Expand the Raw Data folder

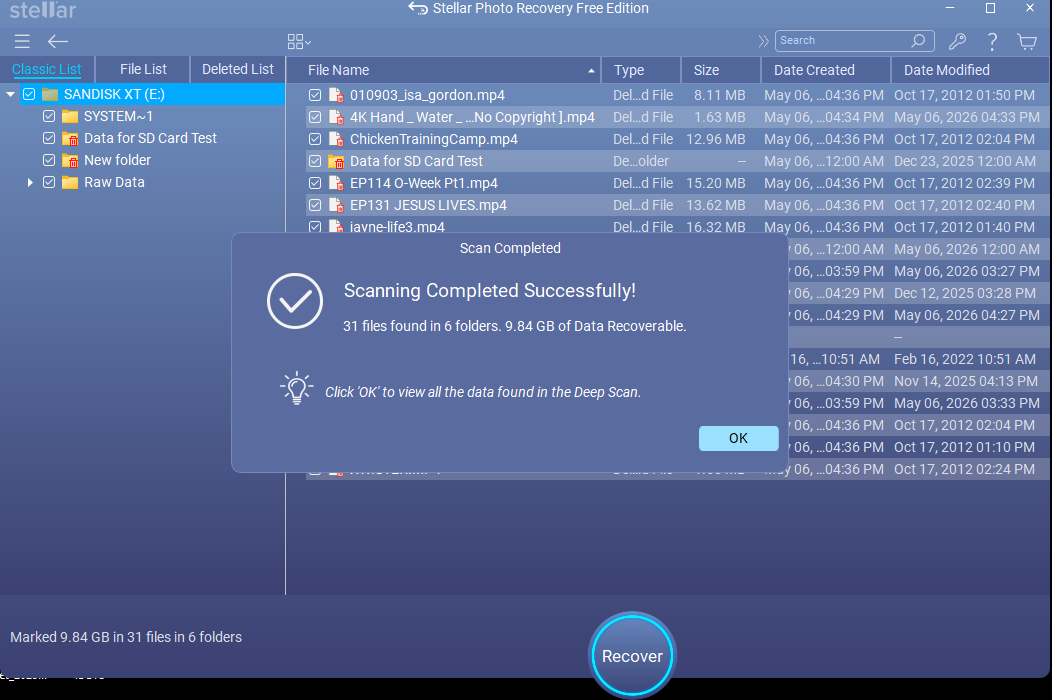[30, 183]
